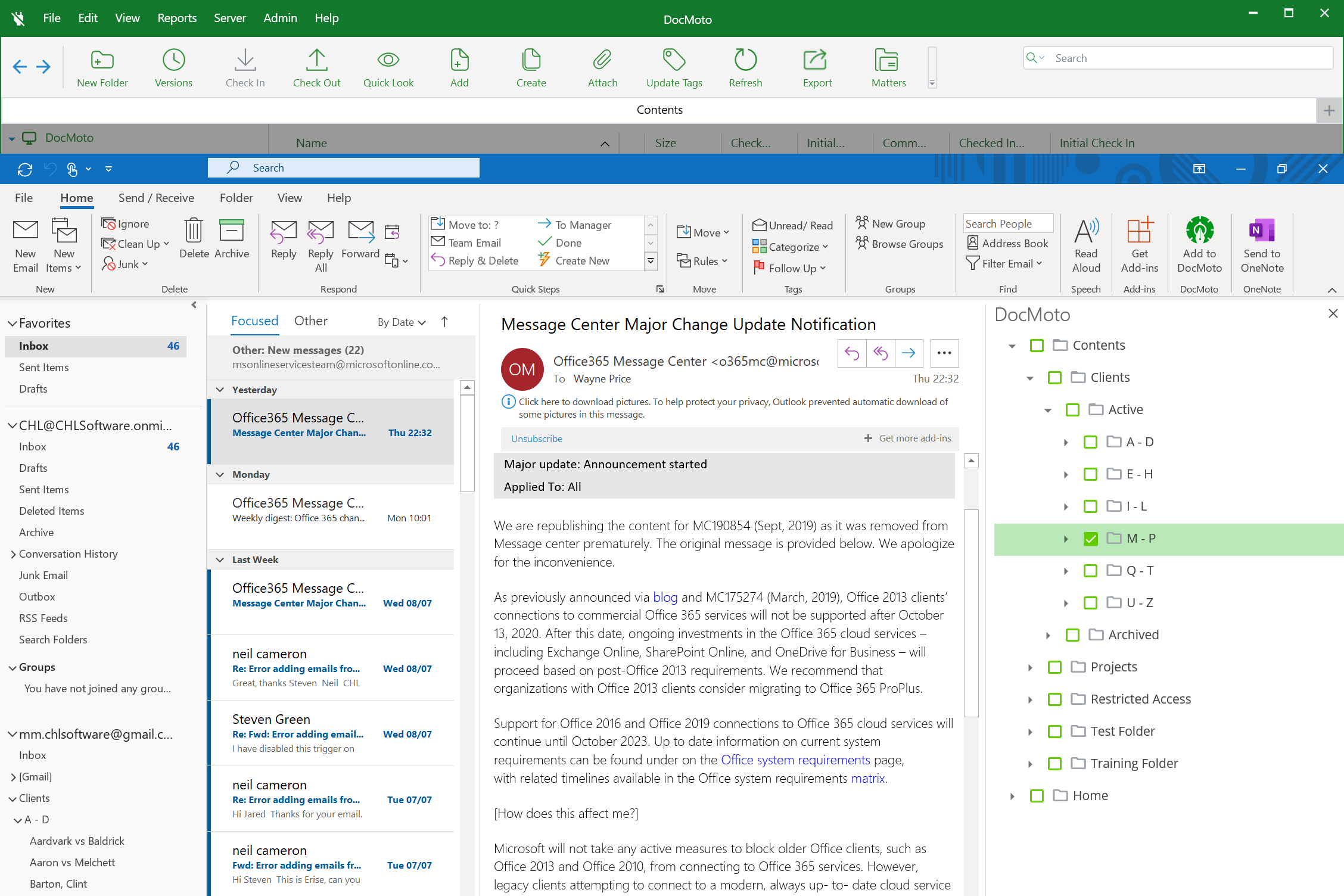Open Admin menu in DocMoto
This screenshot has width=1344, height=896.
click(280, 18)
